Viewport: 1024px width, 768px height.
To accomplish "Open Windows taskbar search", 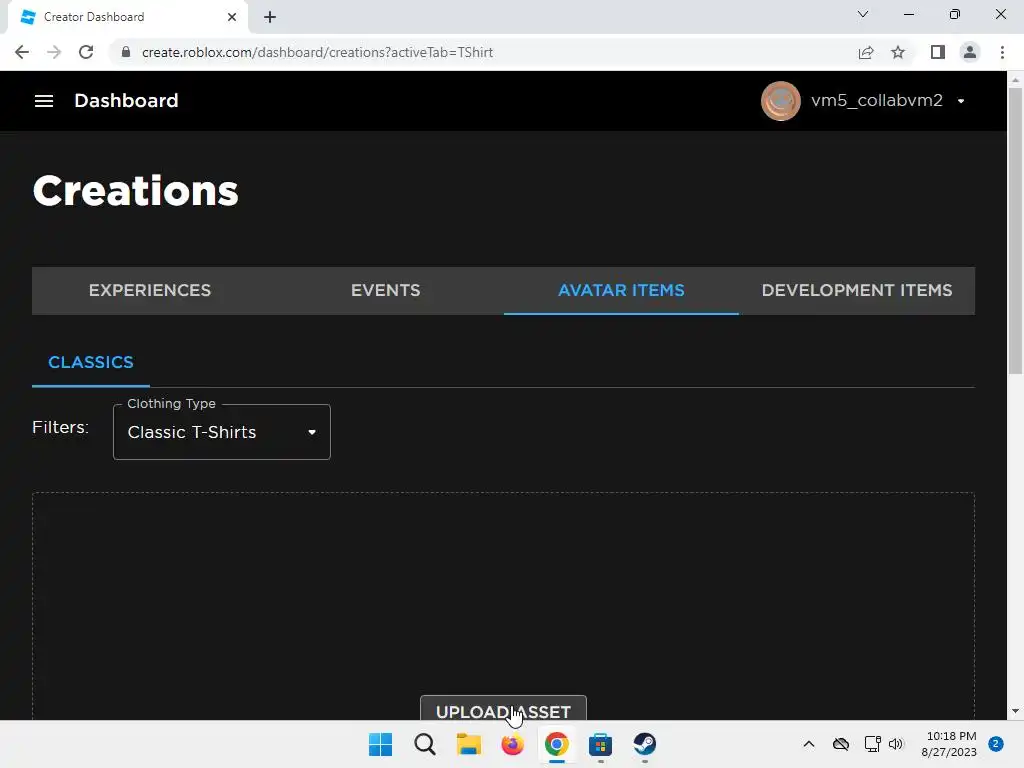I will coord(424,744).
